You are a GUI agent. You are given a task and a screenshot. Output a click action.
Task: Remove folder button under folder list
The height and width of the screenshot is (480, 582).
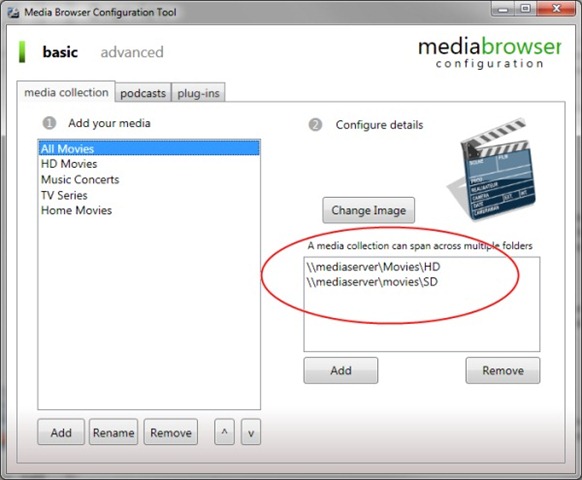coord(503,370)
